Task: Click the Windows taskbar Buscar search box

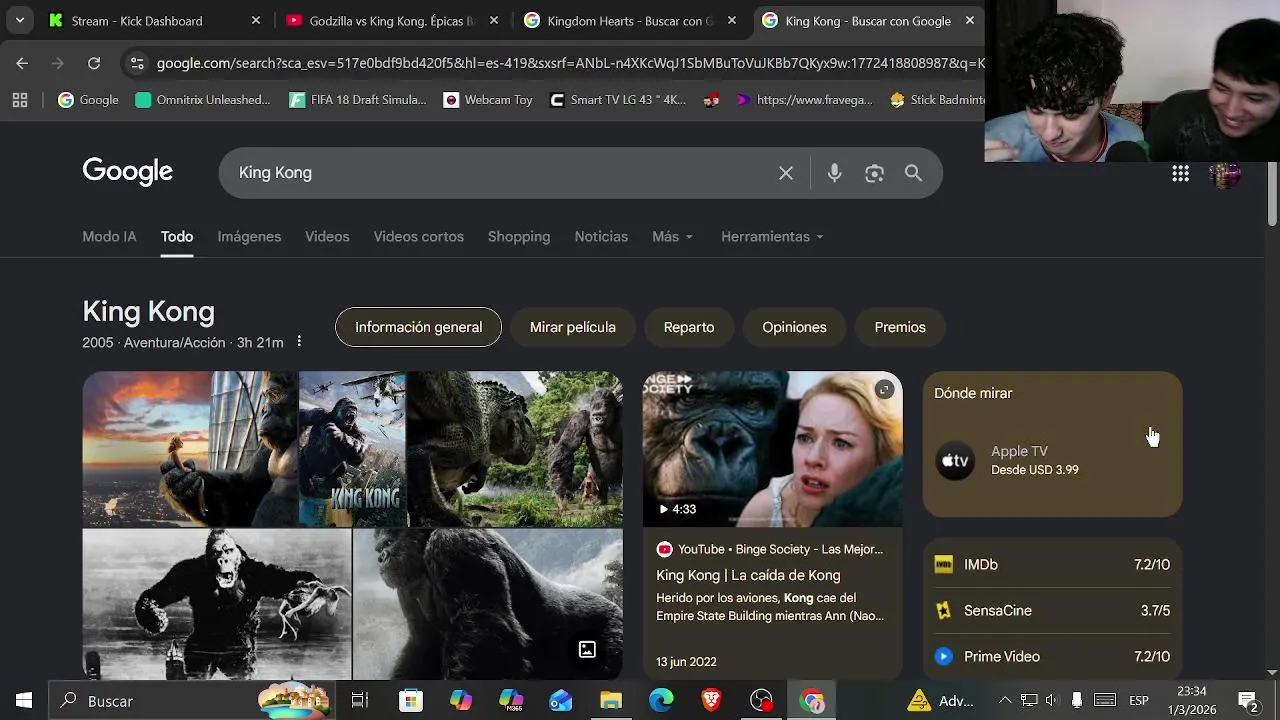Action: tap(190, 701)
